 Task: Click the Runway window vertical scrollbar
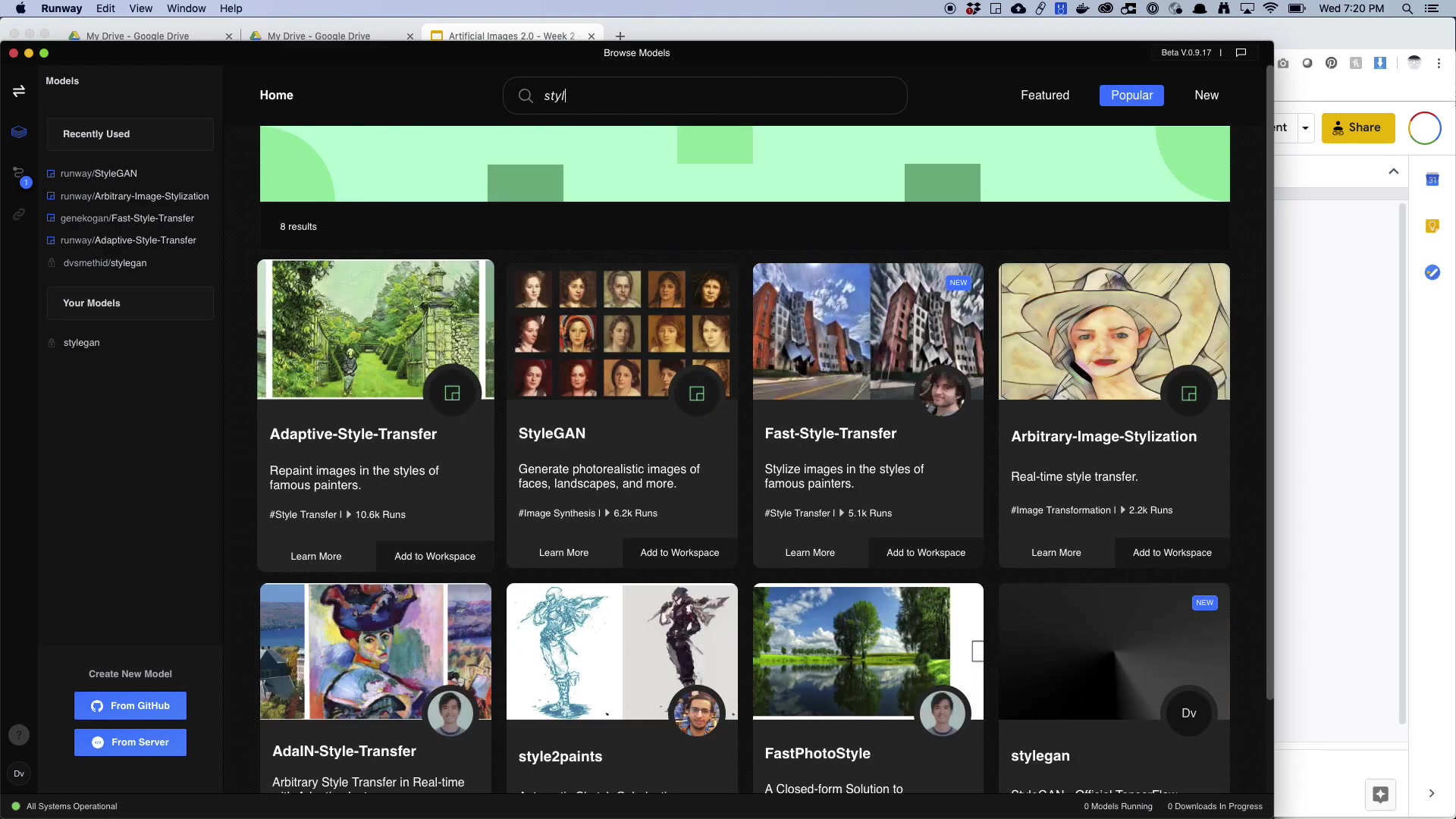click(x=1269, y=383)
